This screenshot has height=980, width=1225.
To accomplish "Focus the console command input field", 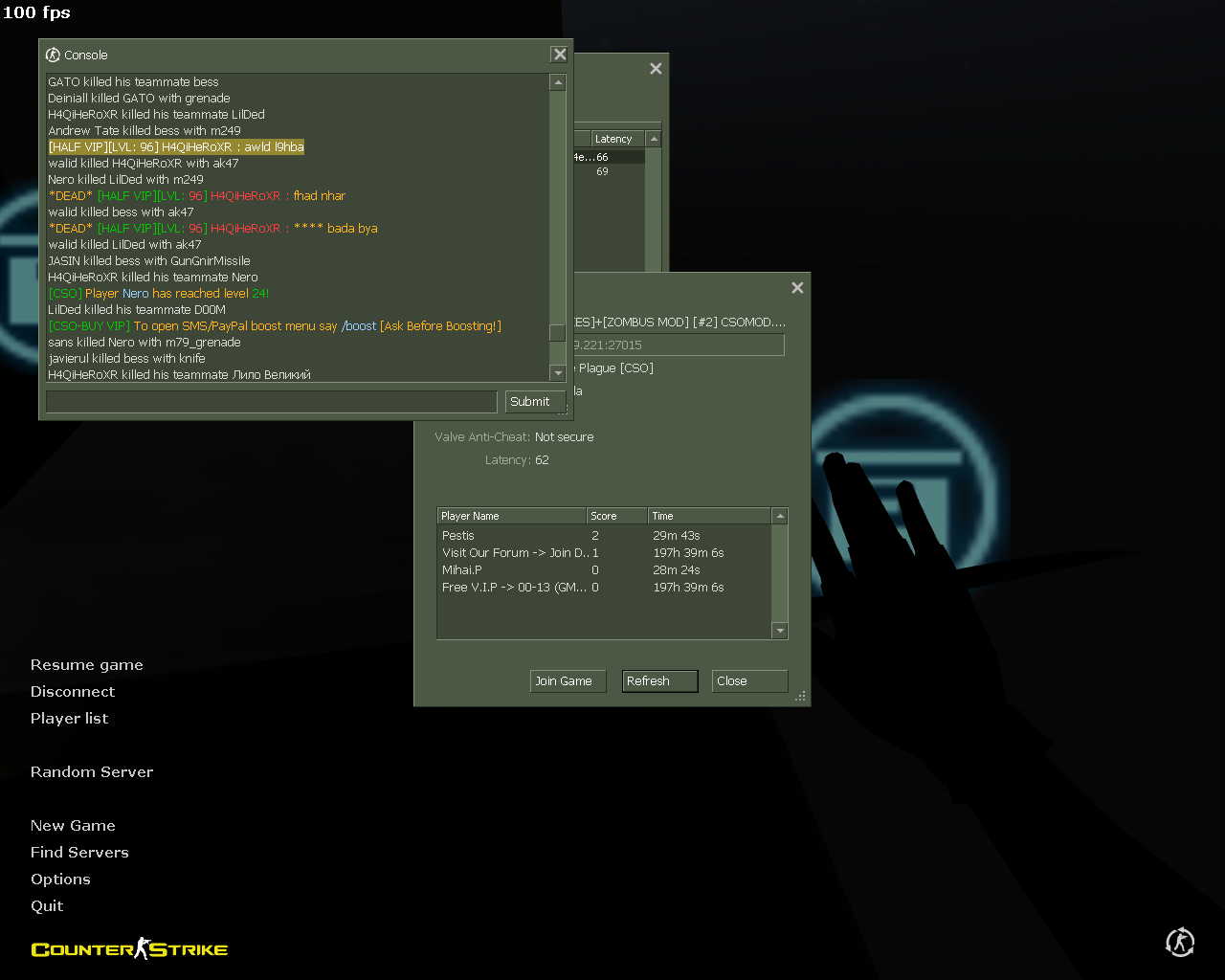I will 271,402.
